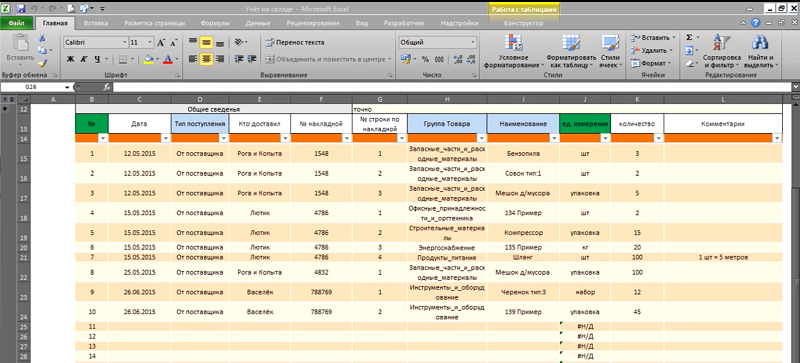Open the font size 11 dropdown

point(150,43)
